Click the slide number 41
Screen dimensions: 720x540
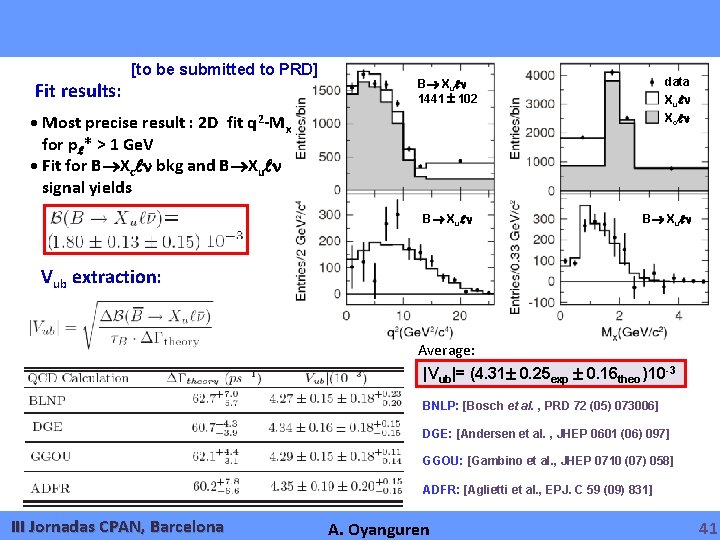707,529
